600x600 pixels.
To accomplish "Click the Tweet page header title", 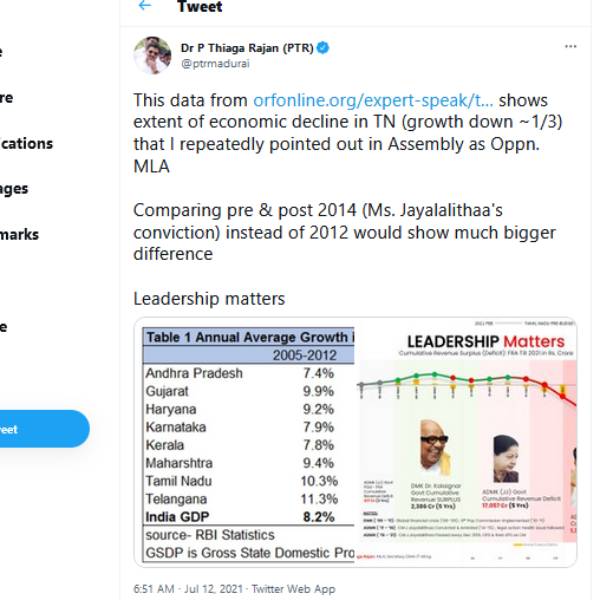I will coord(199,7).
